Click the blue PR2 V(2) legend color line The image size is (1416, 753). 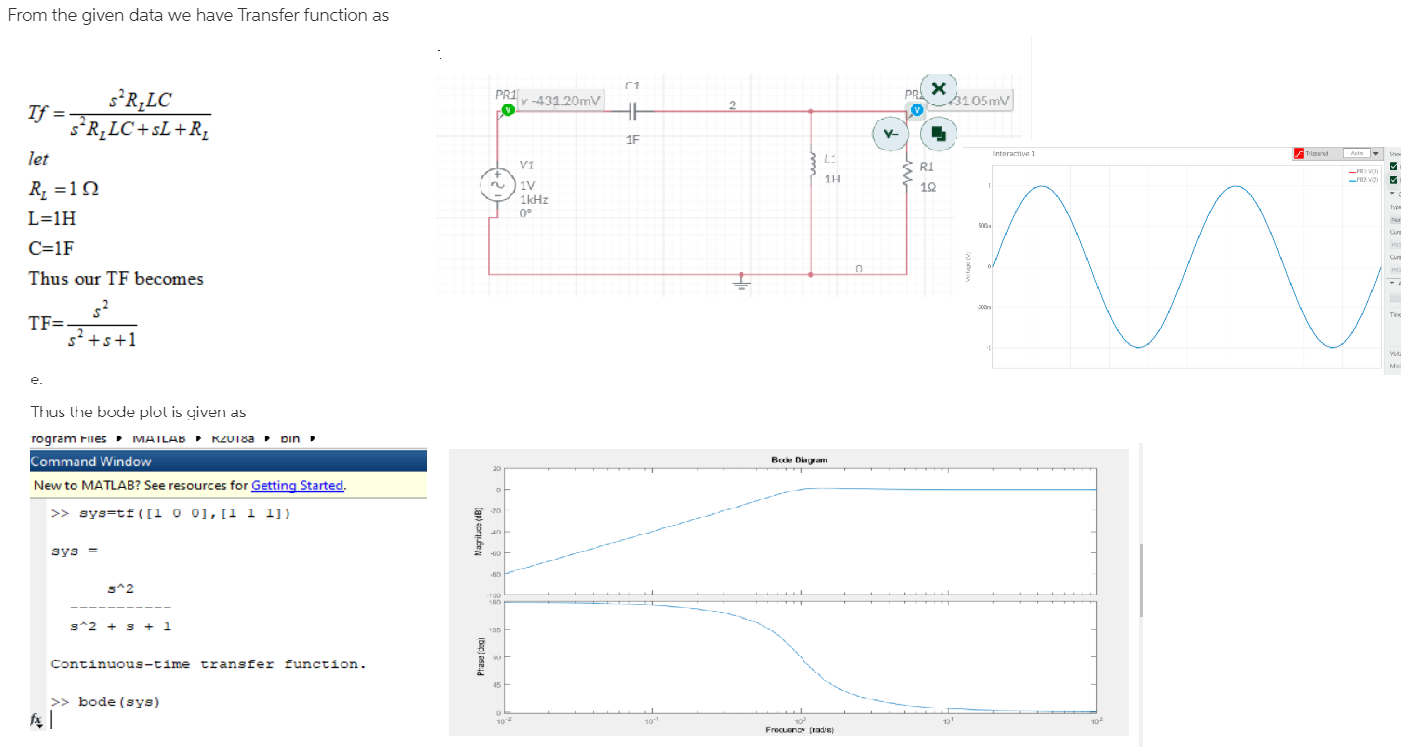tap(1351, 179)
